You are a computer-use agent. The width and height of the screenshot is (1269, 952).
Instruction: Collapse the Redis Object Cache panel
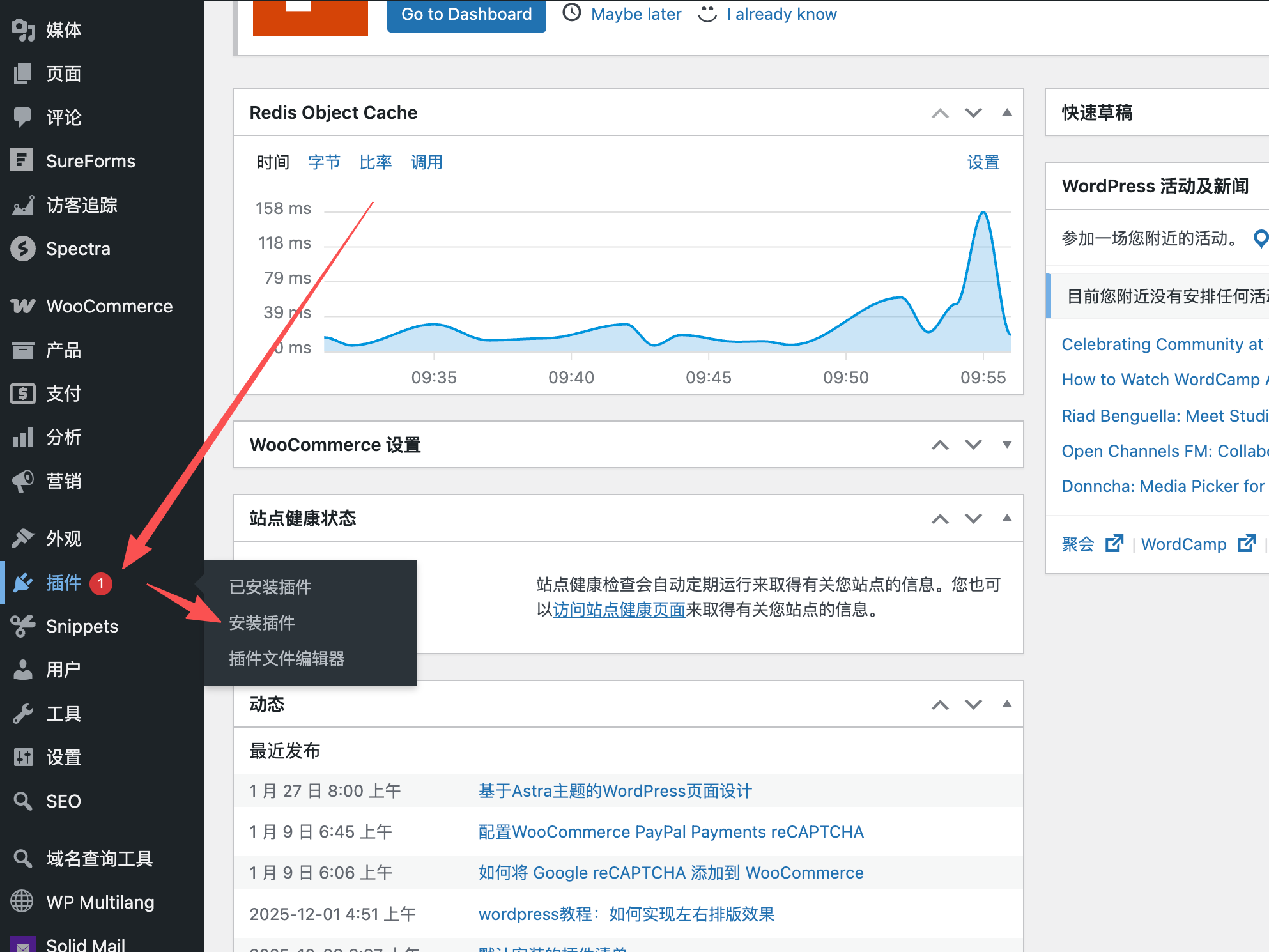coord(1007,112)
